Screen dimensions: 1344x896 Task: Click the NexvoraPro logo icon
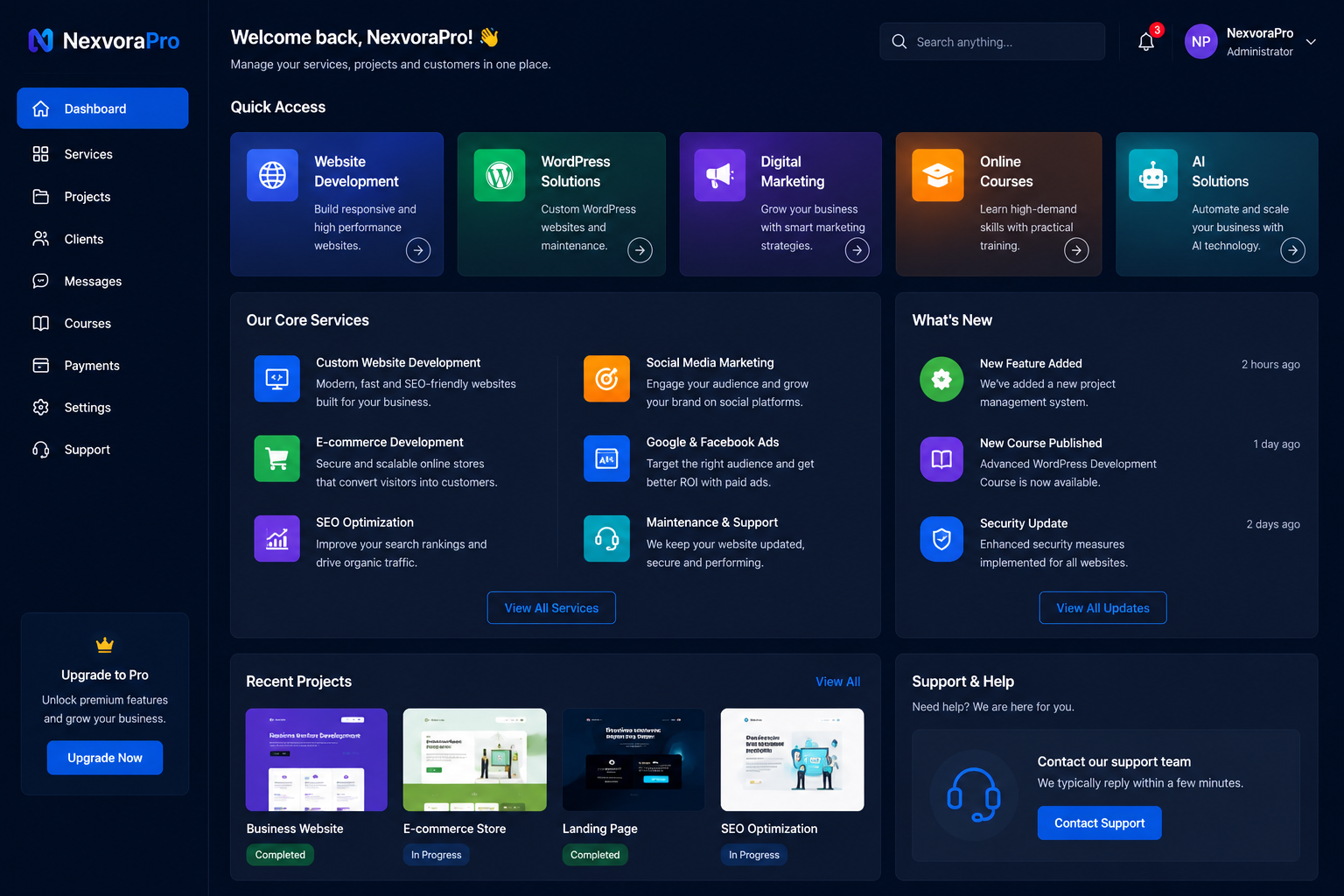41,40
